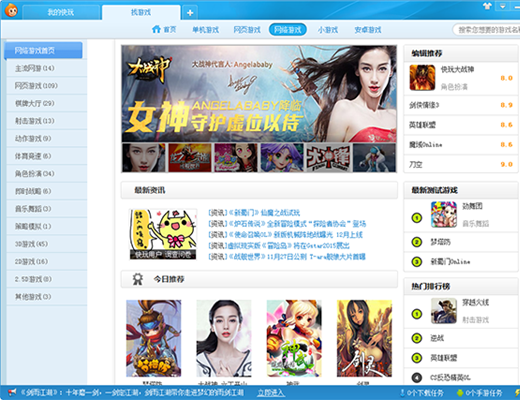
Task: Select 2.5D游戏 (8) category
Action: 47,279
